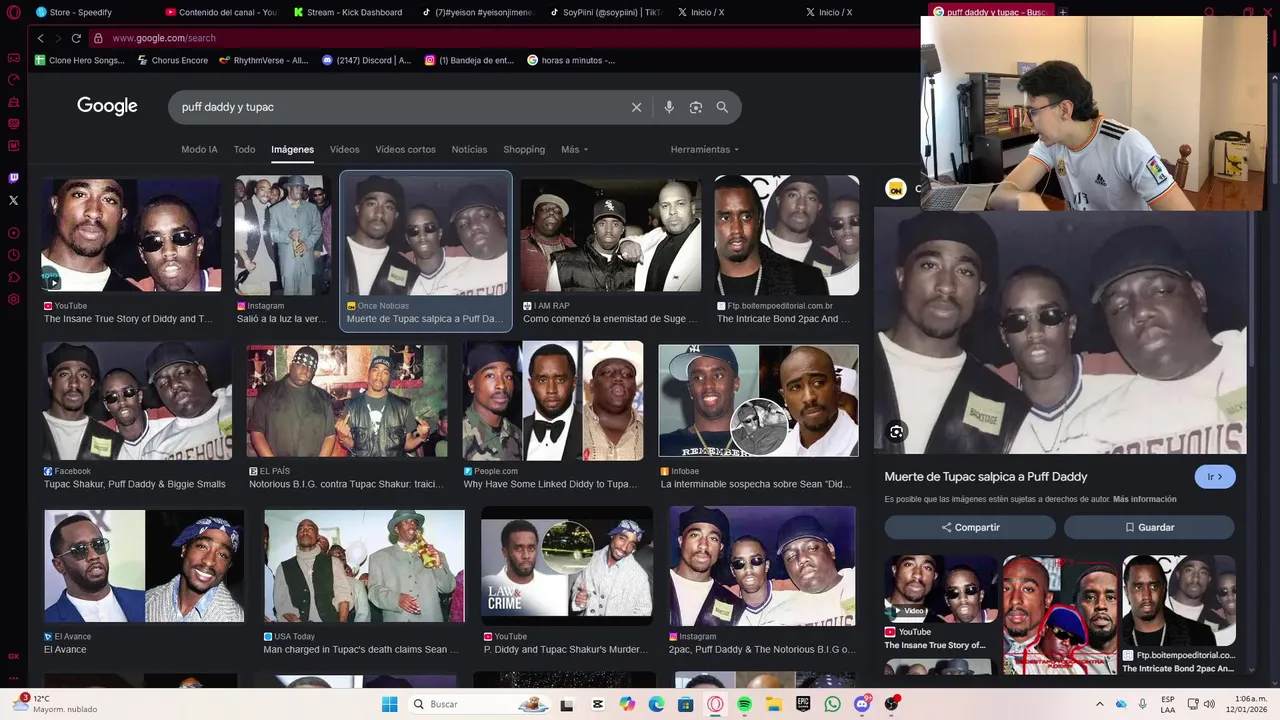Screen dimensions: 1280x720
Task: Click the Lens icon on preview image
Action: [x=896, y=432]
